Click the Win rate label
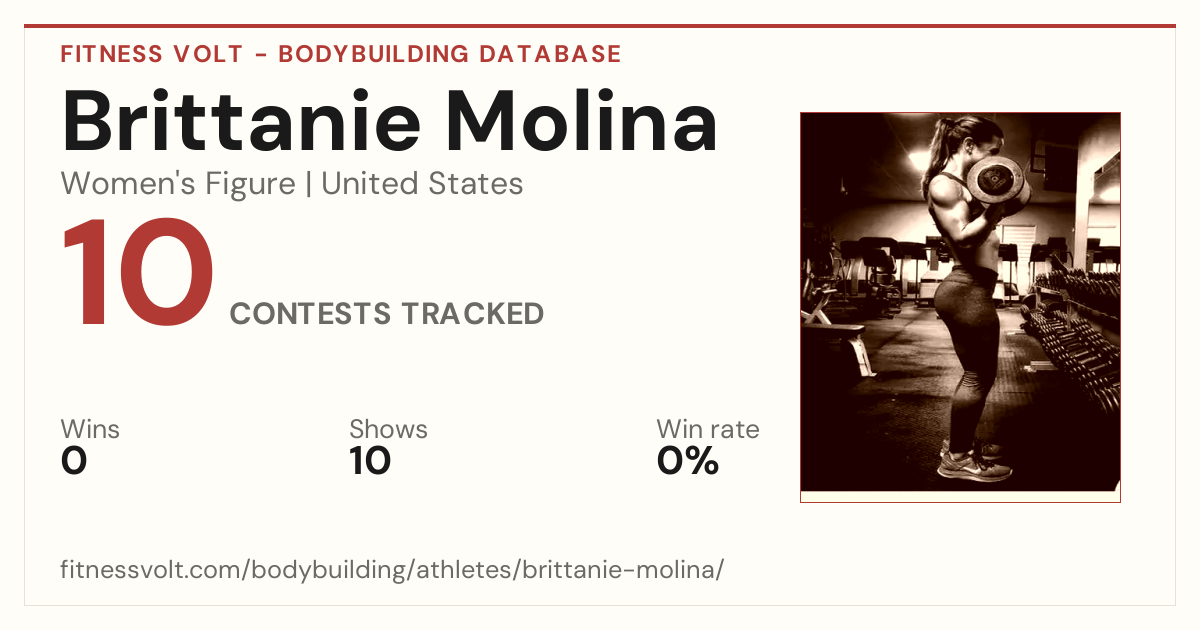Viewport: 1200px width, 630px height. [x=708, y=430]
